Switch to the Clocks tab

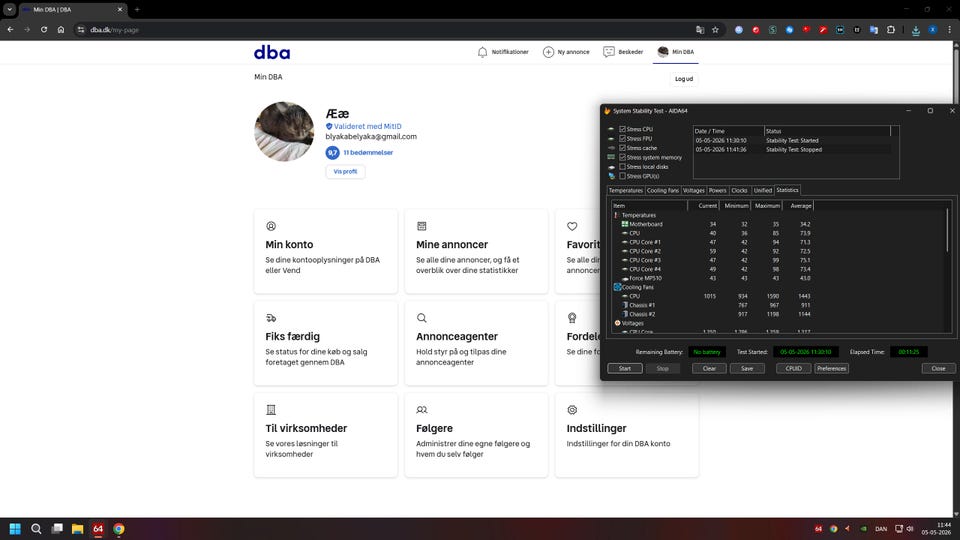coord(740,190)
